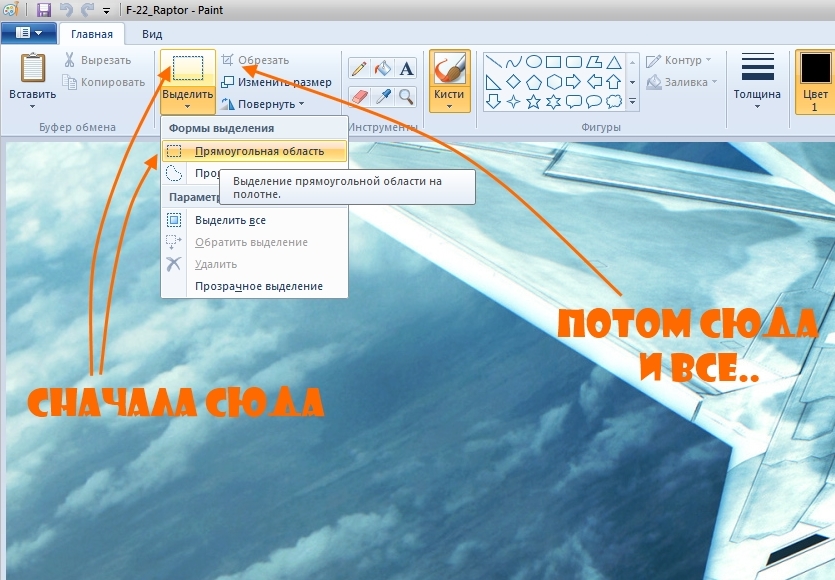The image size is (835, 580).
Task: Choose the Pentagon shape
Action: (534, 82)
